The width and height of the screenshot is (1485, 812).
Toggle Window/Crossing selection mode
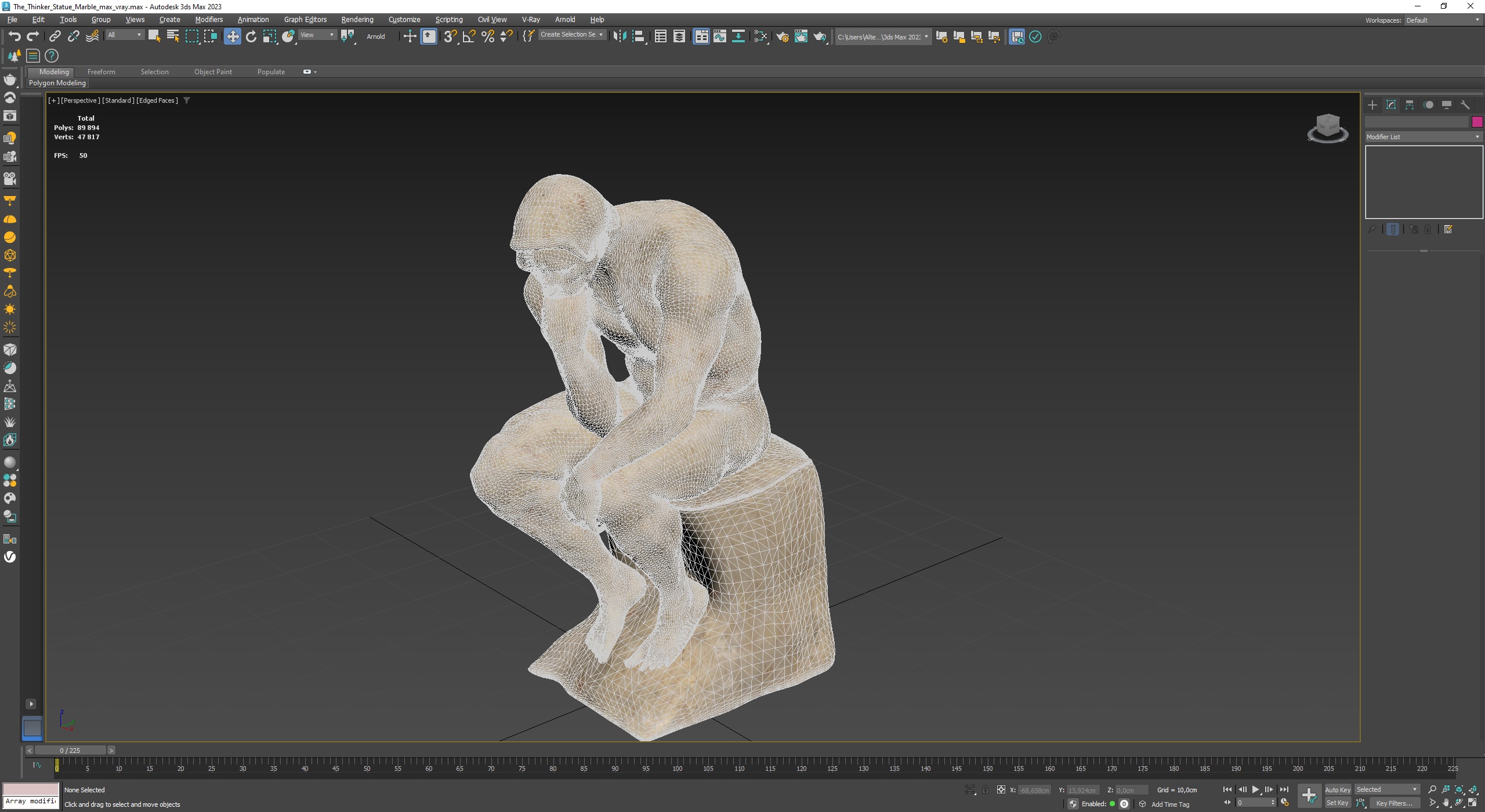[x=211, y=37]
